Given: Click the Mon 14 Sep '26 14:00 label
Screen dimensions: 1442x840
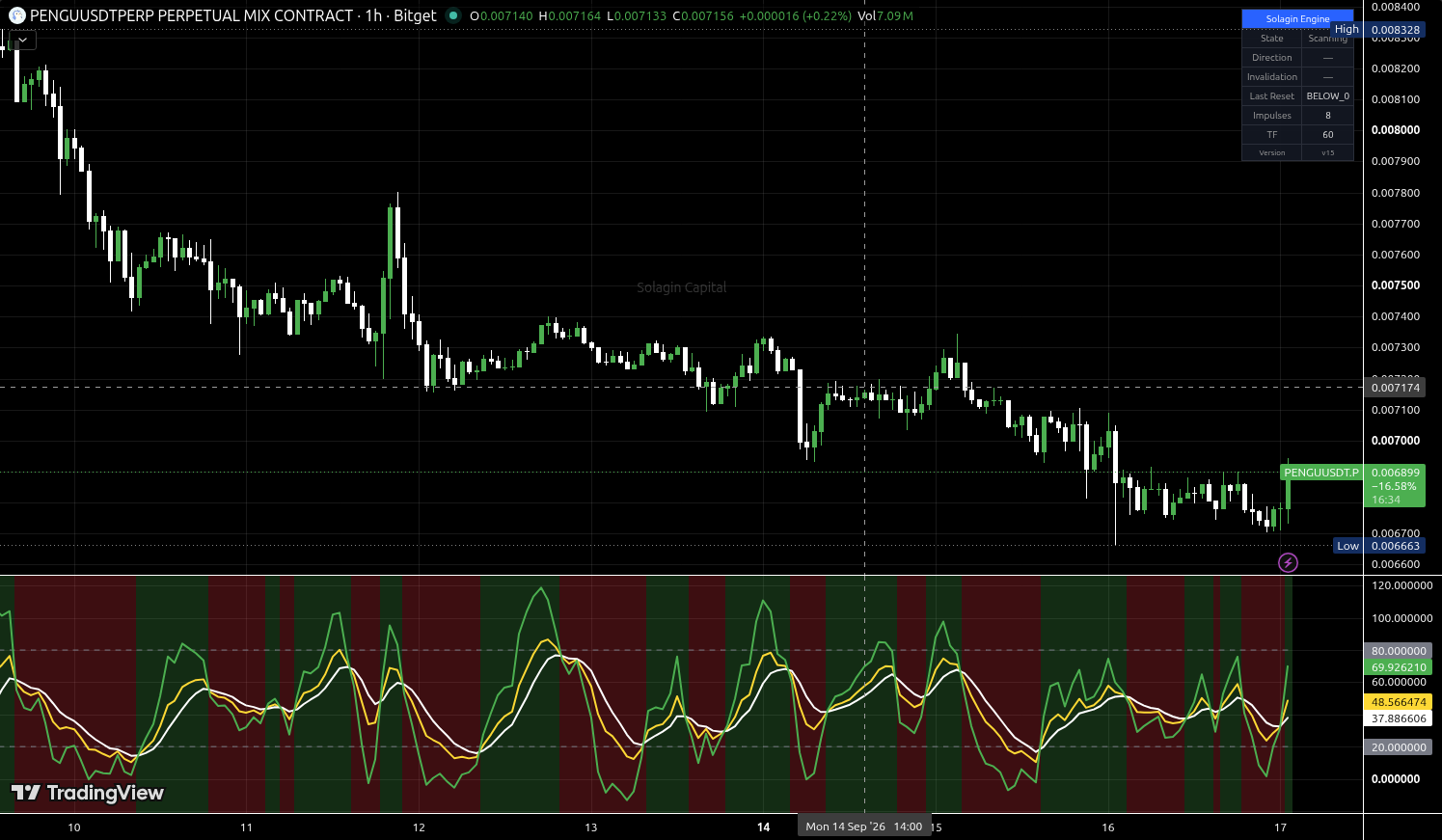Looking at the screenshot, I should [864, 826].
